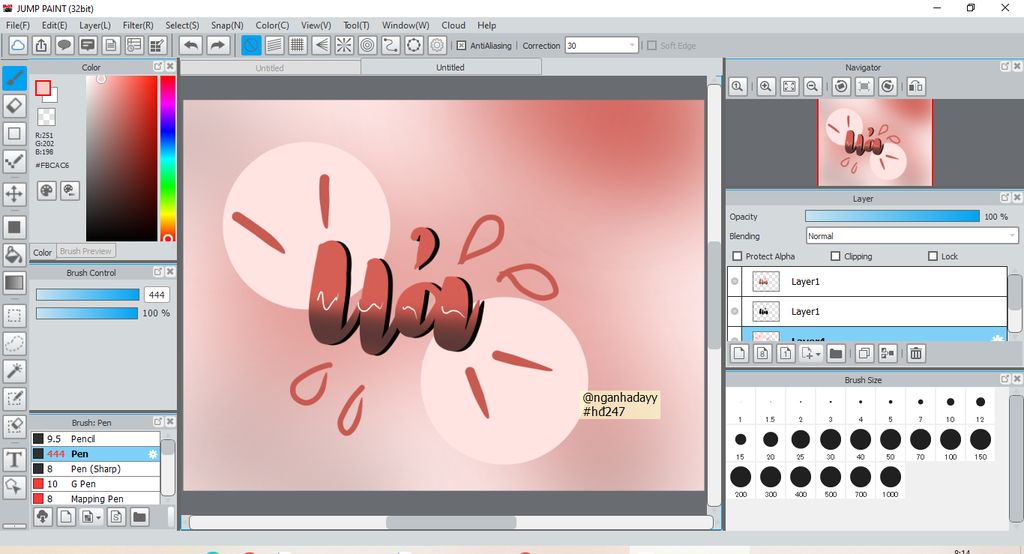Turn snap off with blue circle icon

[x=251, y=45]
